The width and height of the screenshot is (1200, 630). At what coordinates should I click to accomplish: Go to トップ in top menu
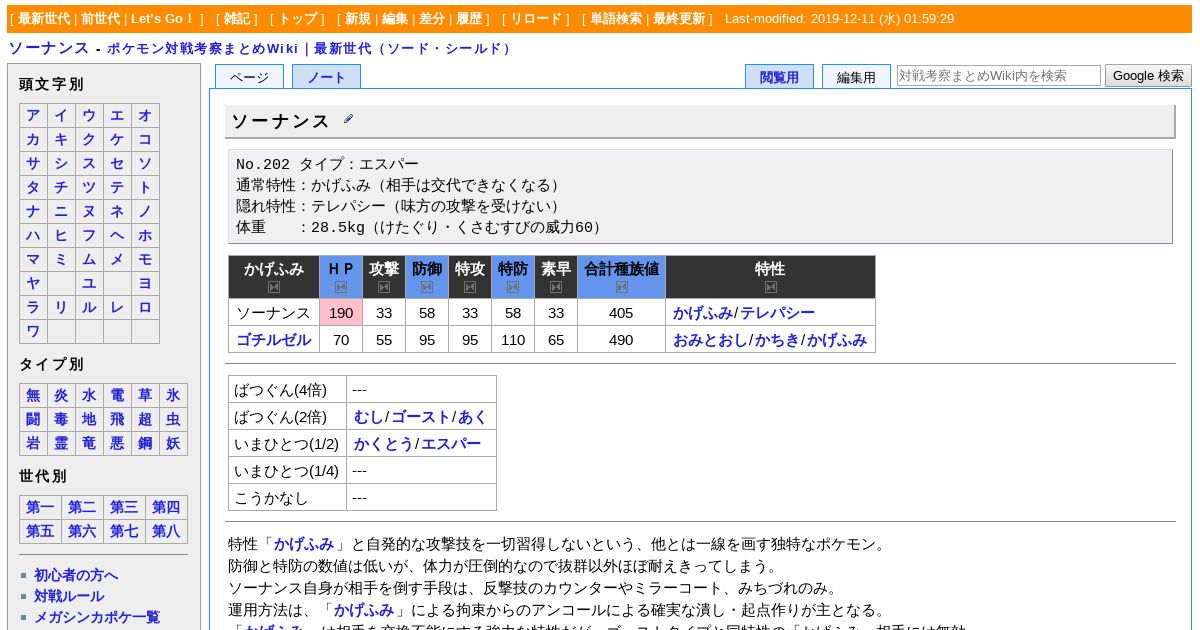coord(297,18)
